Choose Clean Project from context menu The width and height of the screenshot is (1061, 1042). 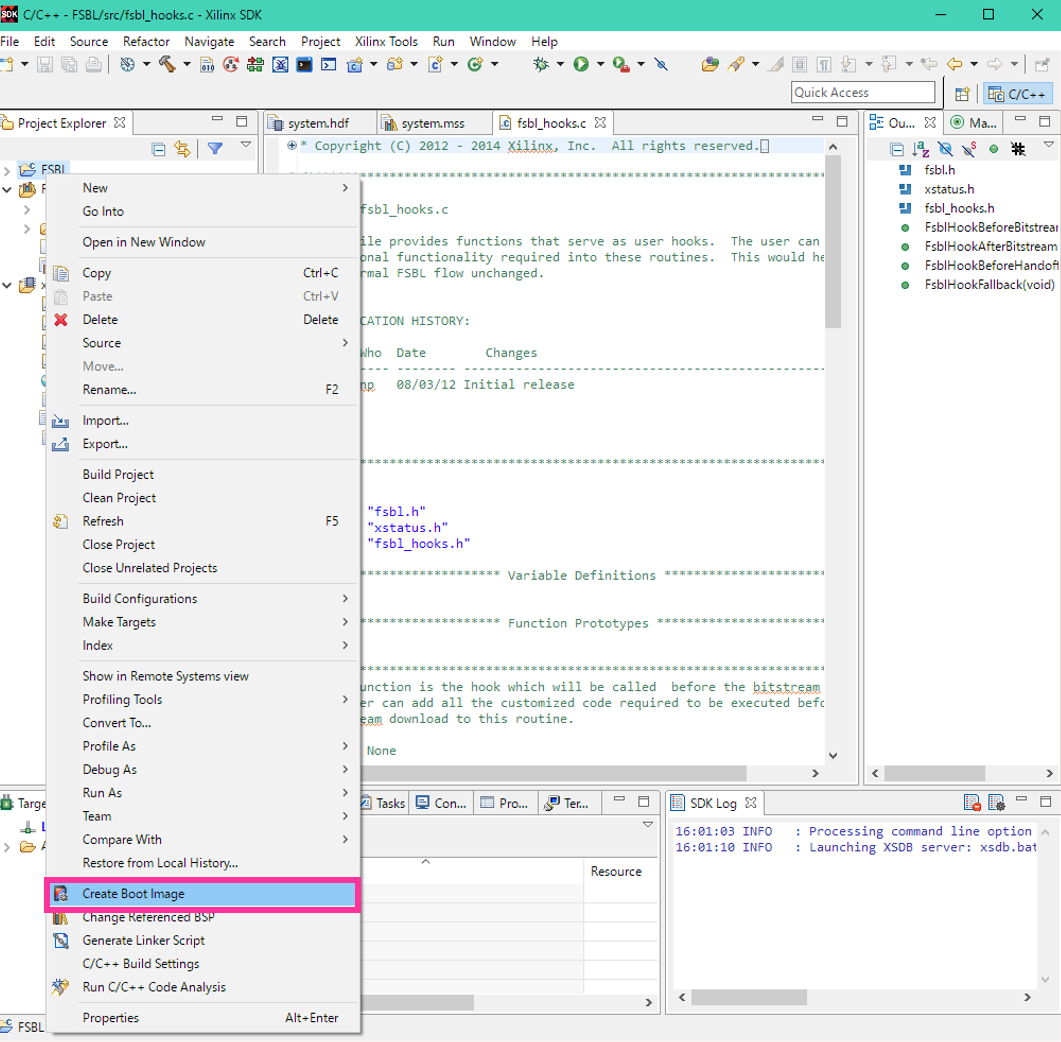(203, 497)
